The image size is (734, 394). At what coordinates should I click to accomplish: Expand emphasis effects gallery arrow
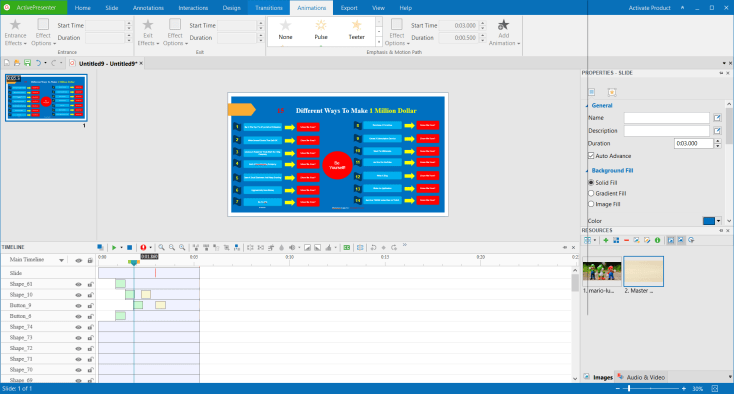tap(379, 42)
